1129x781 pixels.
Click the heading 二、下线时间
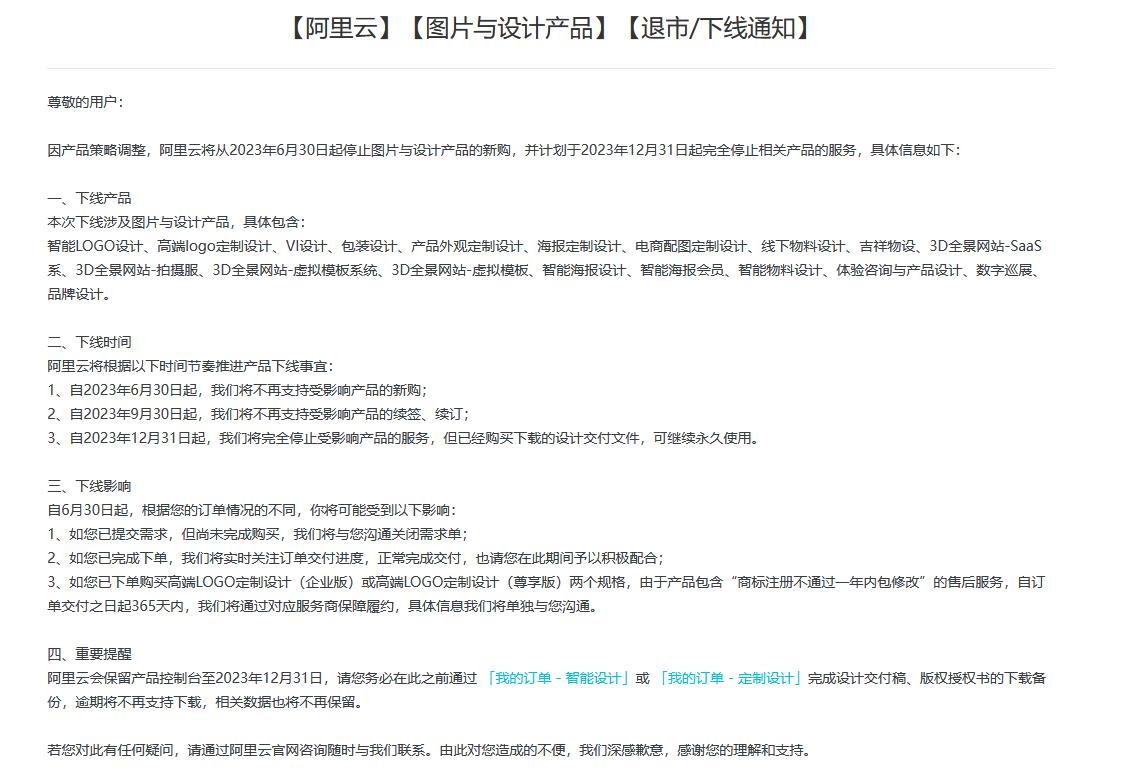click(89, 342)
